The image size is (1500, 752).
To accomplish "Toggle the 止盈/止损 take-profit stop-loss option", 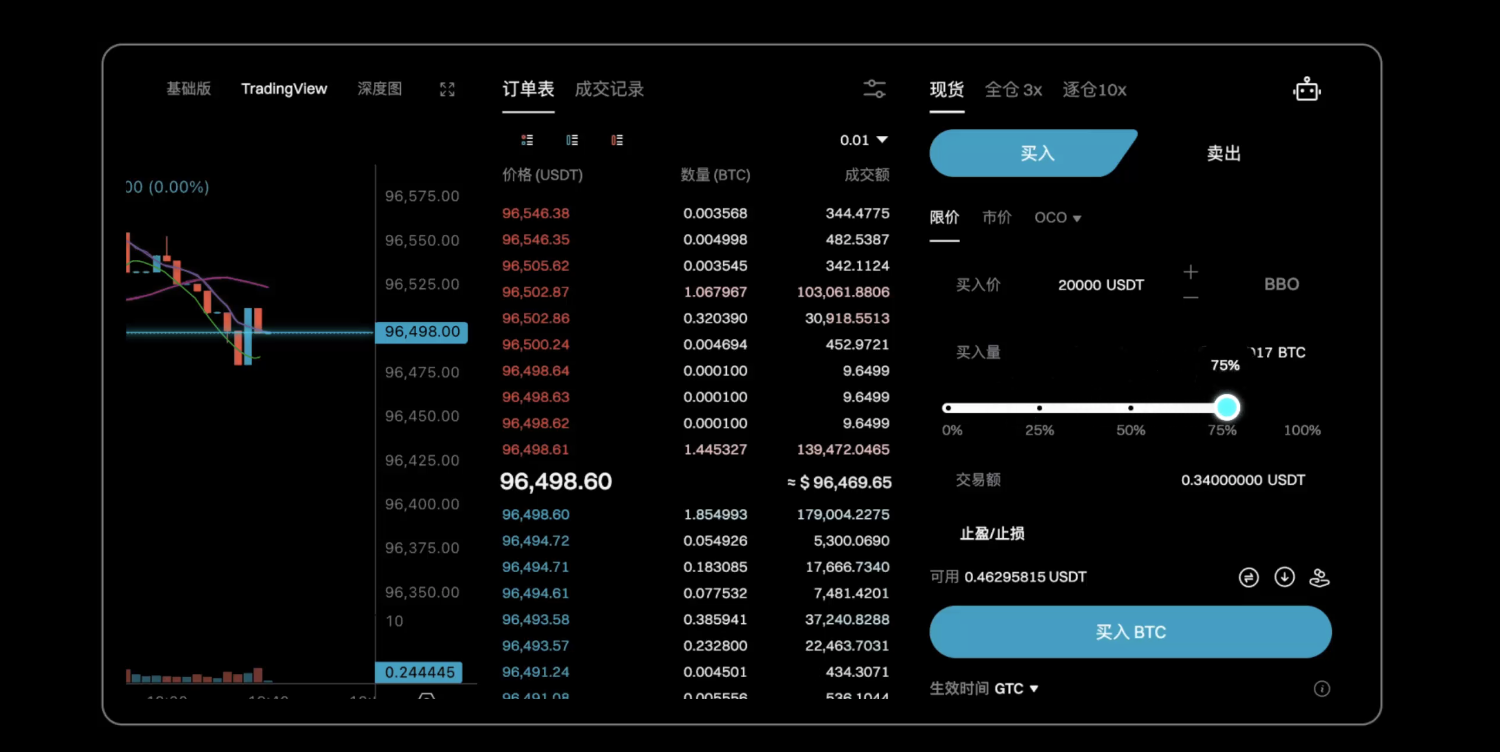I will pyautogui.click(x=992, y=534).
